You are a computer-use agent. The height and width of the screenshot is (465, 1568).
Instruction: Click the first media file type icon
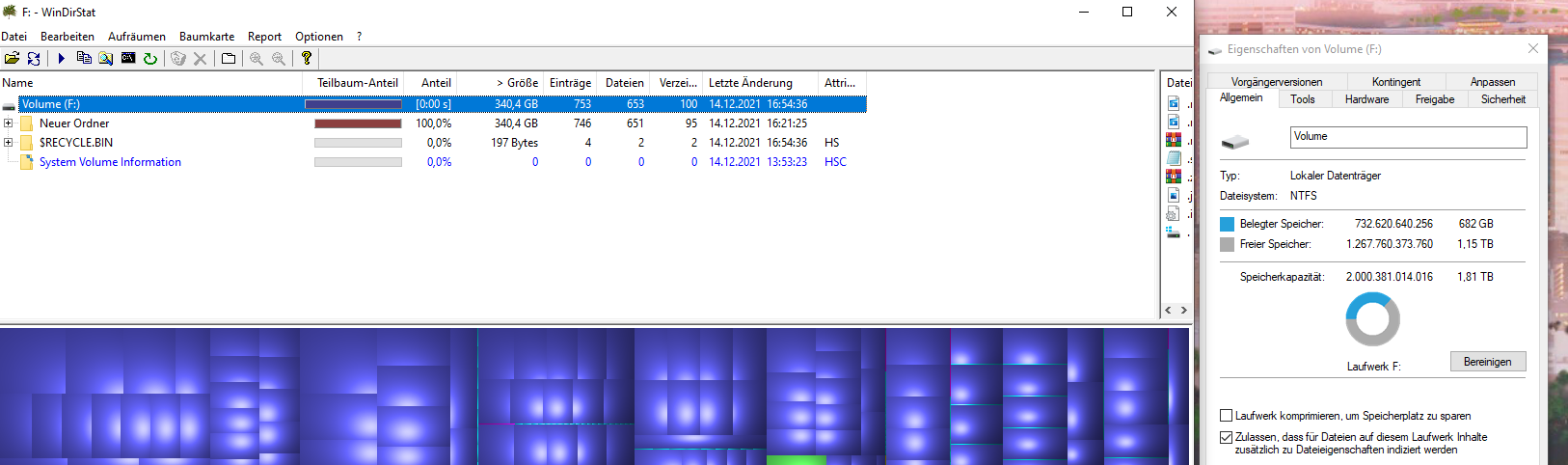tap(1174, 103)
